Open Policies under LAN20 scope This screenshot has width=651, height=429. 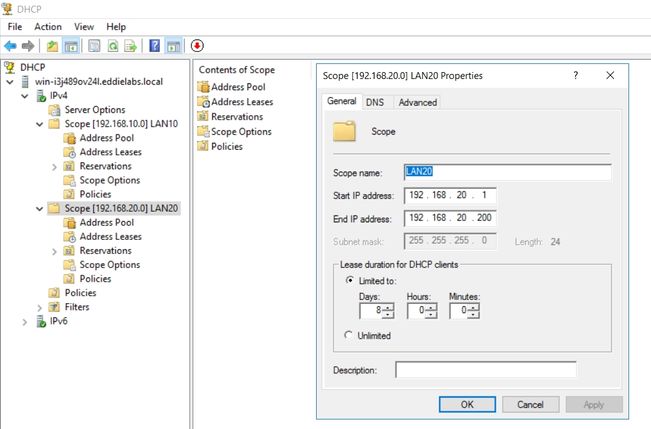tap(95, 279)
